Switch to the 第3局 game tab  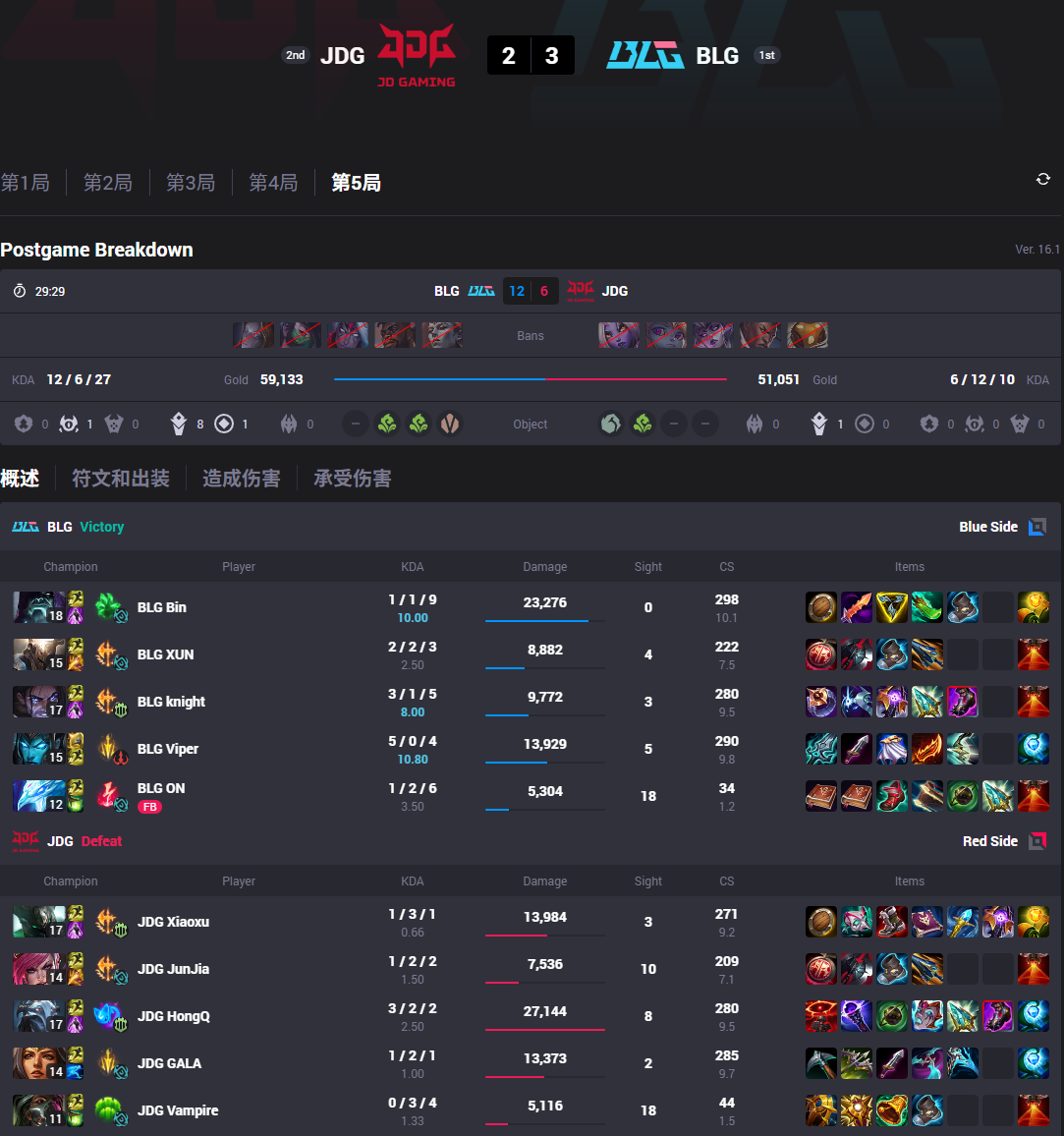click(x=191, y=183)
